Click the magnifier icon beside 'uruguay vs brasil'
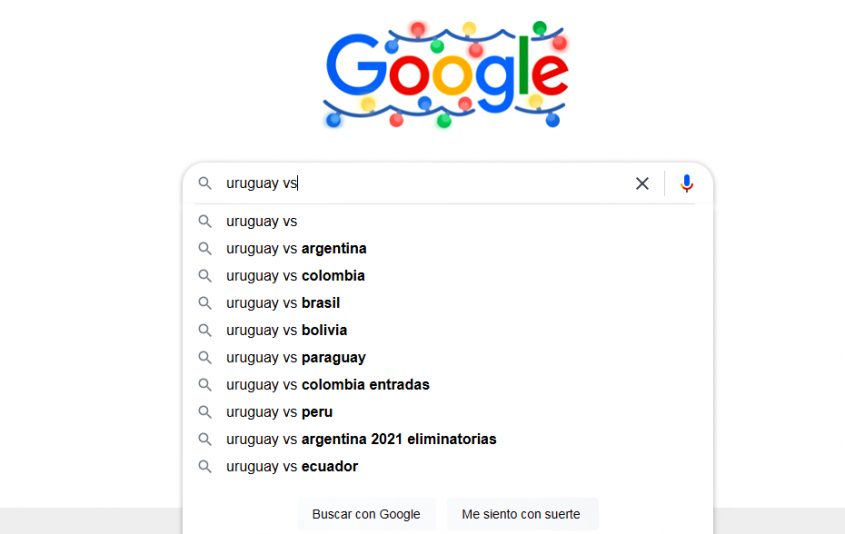Screen dimensions: 845x534 click(x=205, y=303)
